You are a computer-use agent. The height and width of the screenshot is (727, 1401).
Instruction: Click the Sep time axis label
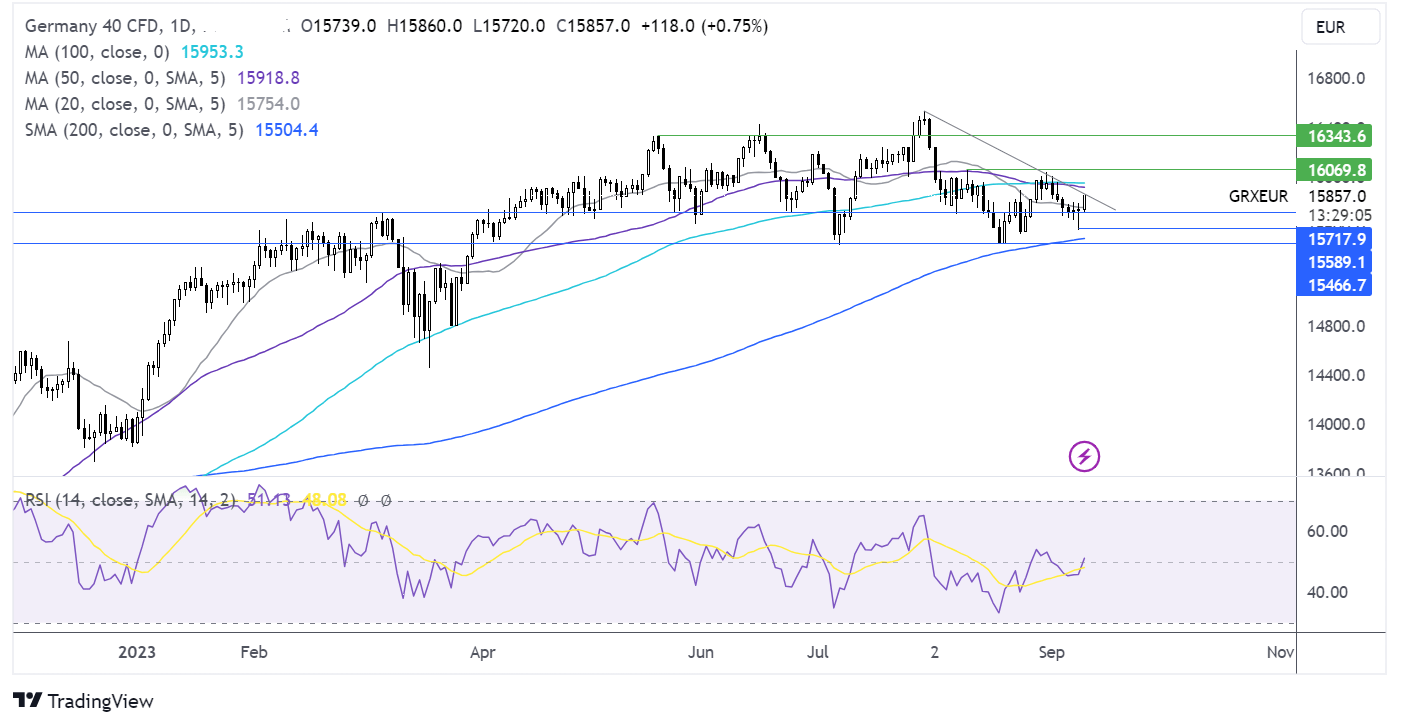(1052, 652)
